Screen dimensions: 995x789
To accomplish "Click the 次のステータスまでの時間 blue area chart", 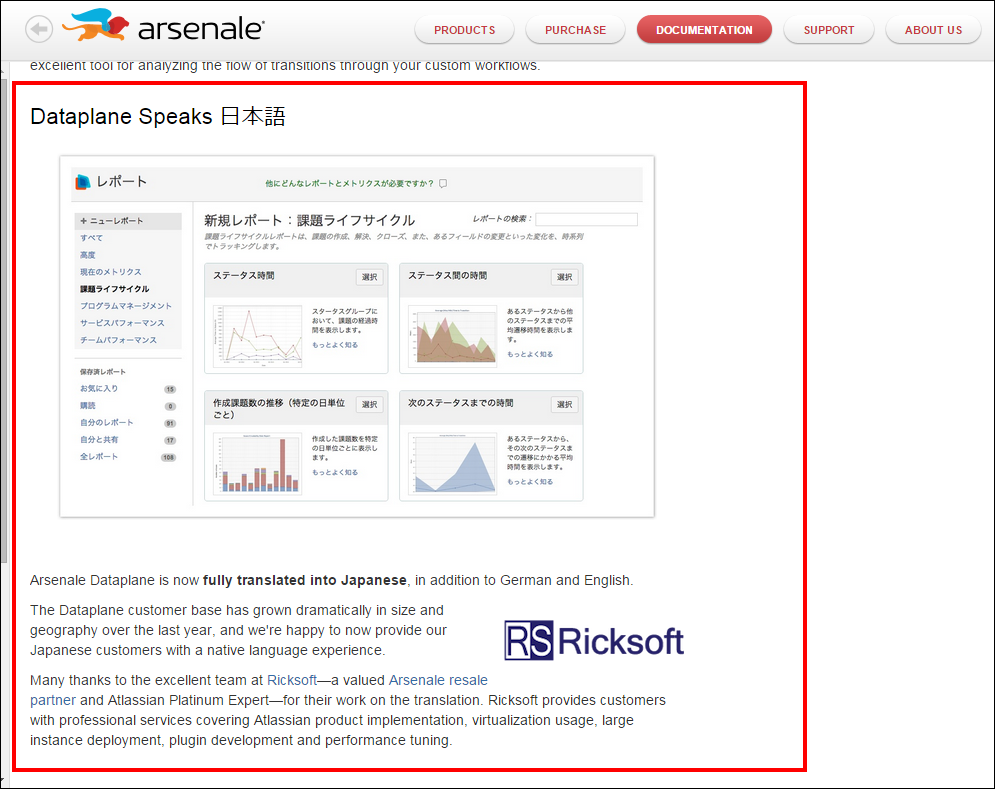I will [452, 463].
